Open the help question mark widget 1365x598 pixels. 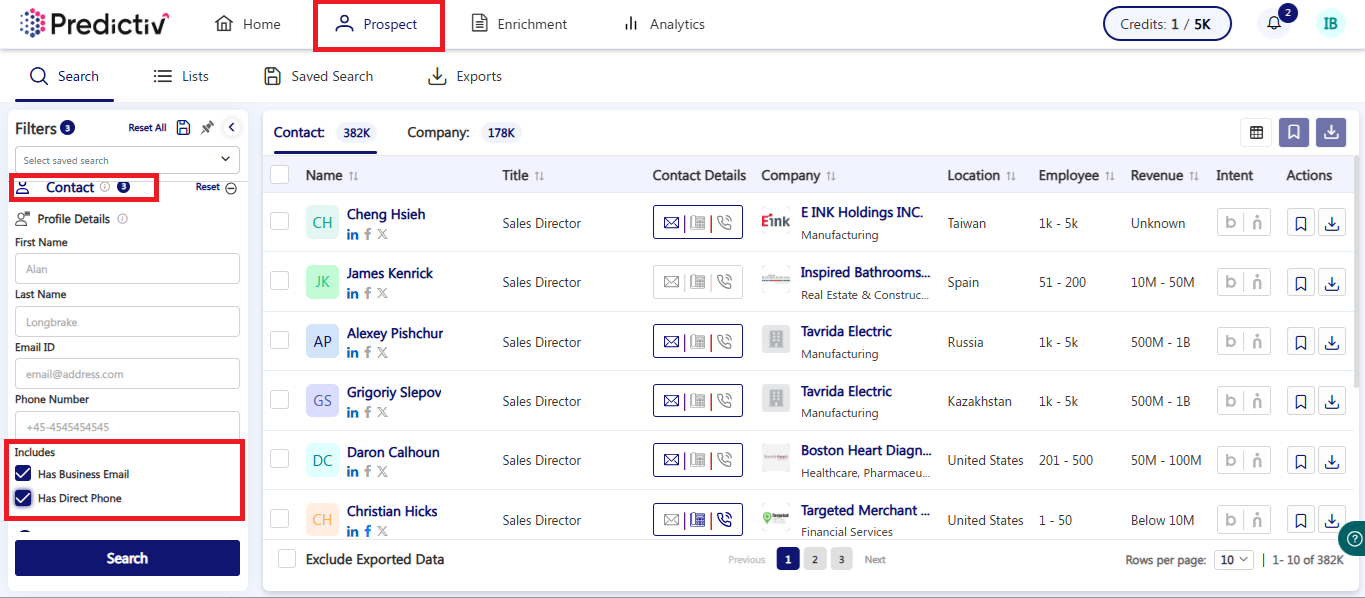(x=1352, y=538)
